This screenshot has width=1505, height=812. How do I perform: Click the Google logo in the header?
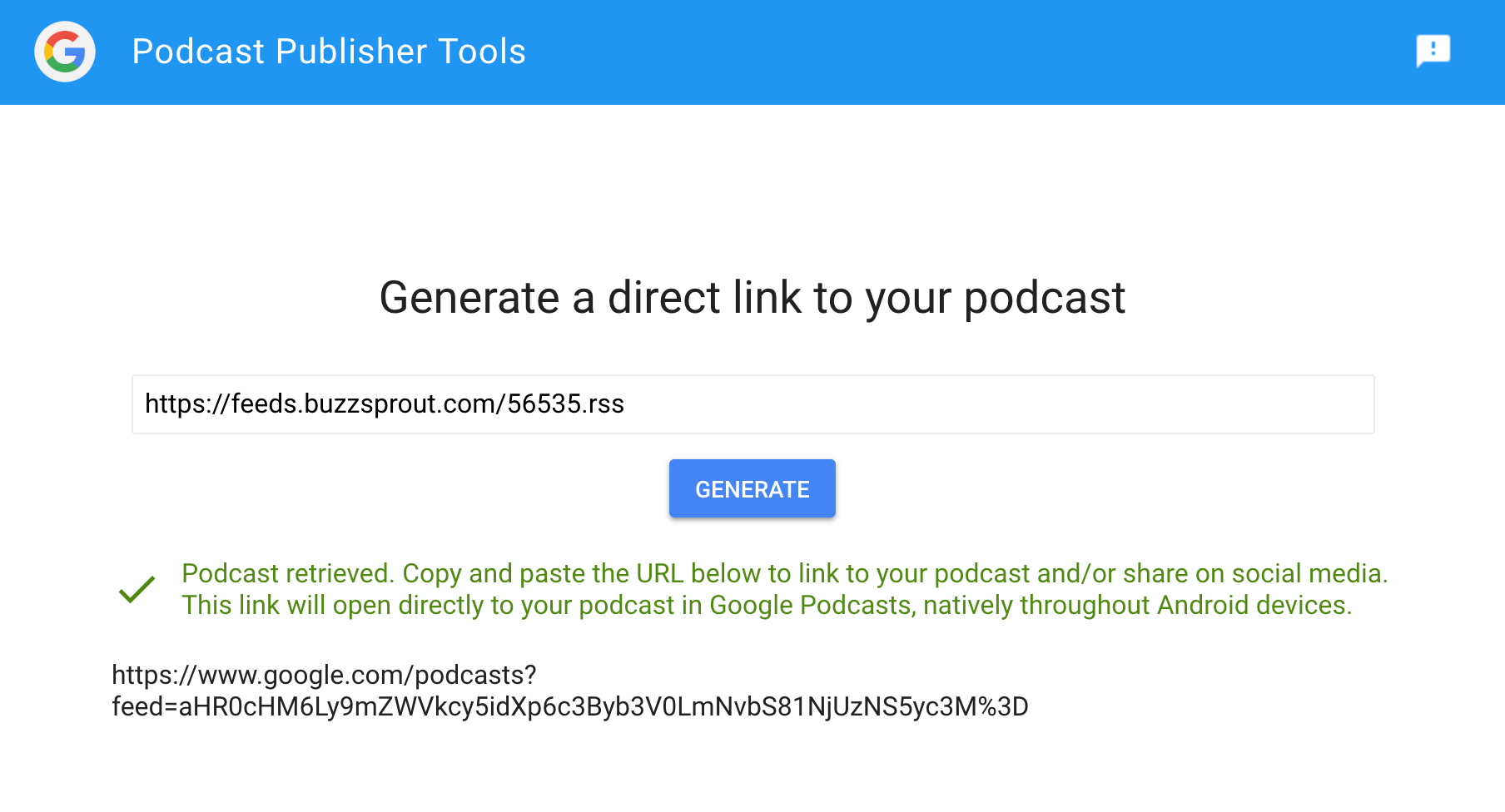pos(65,52)
